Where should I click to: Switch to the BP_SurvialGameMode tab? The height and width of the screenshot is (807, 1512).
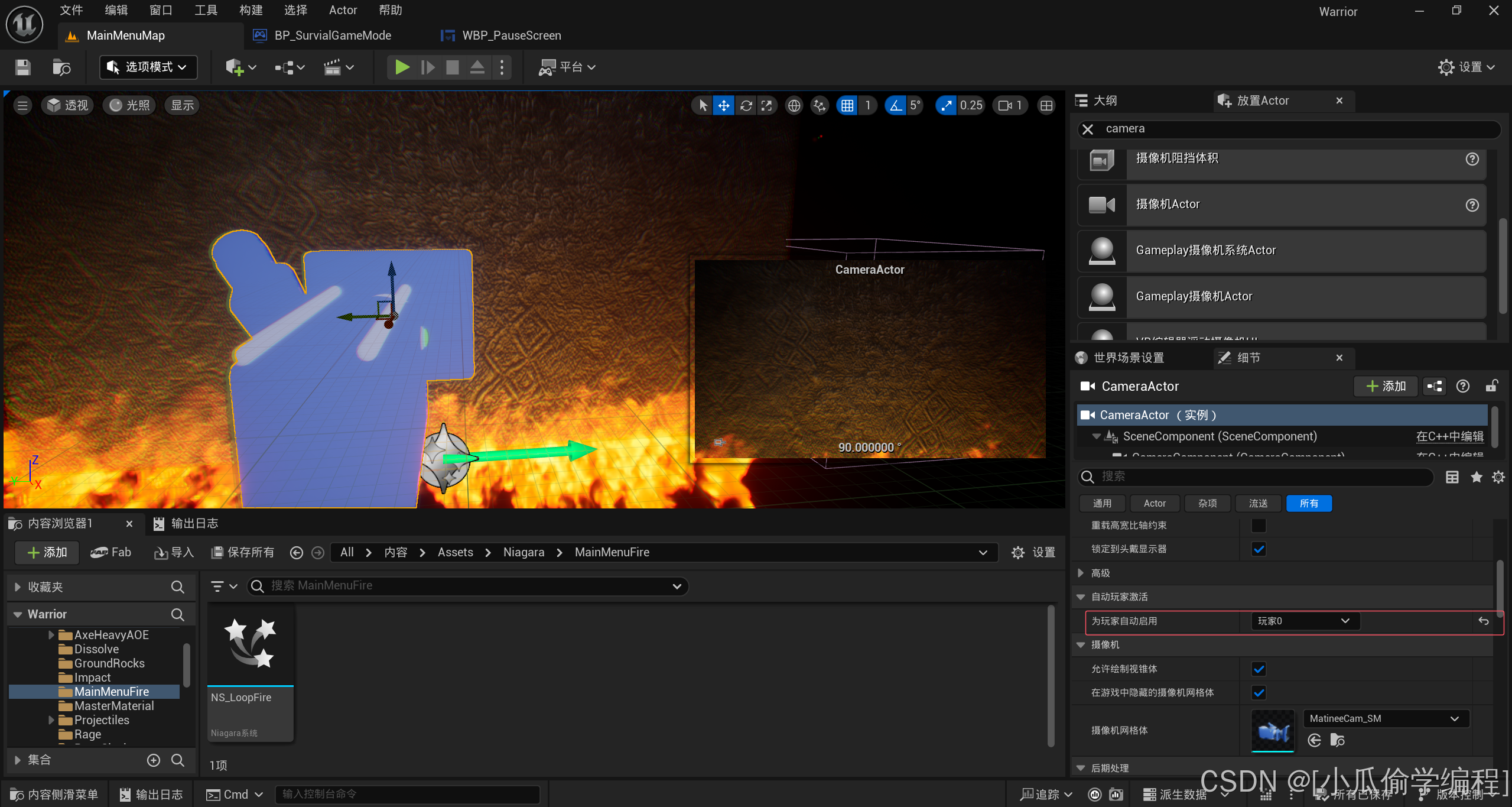[x=332, y=35]
